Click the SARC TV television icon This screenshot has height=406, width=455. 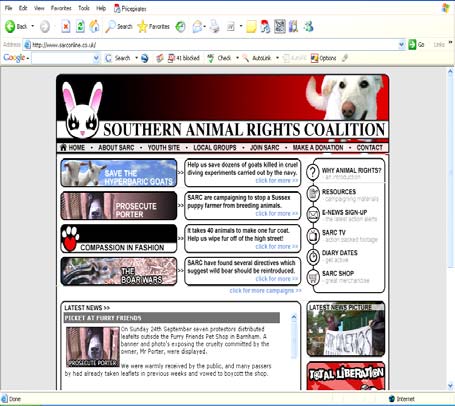(313, 236)
